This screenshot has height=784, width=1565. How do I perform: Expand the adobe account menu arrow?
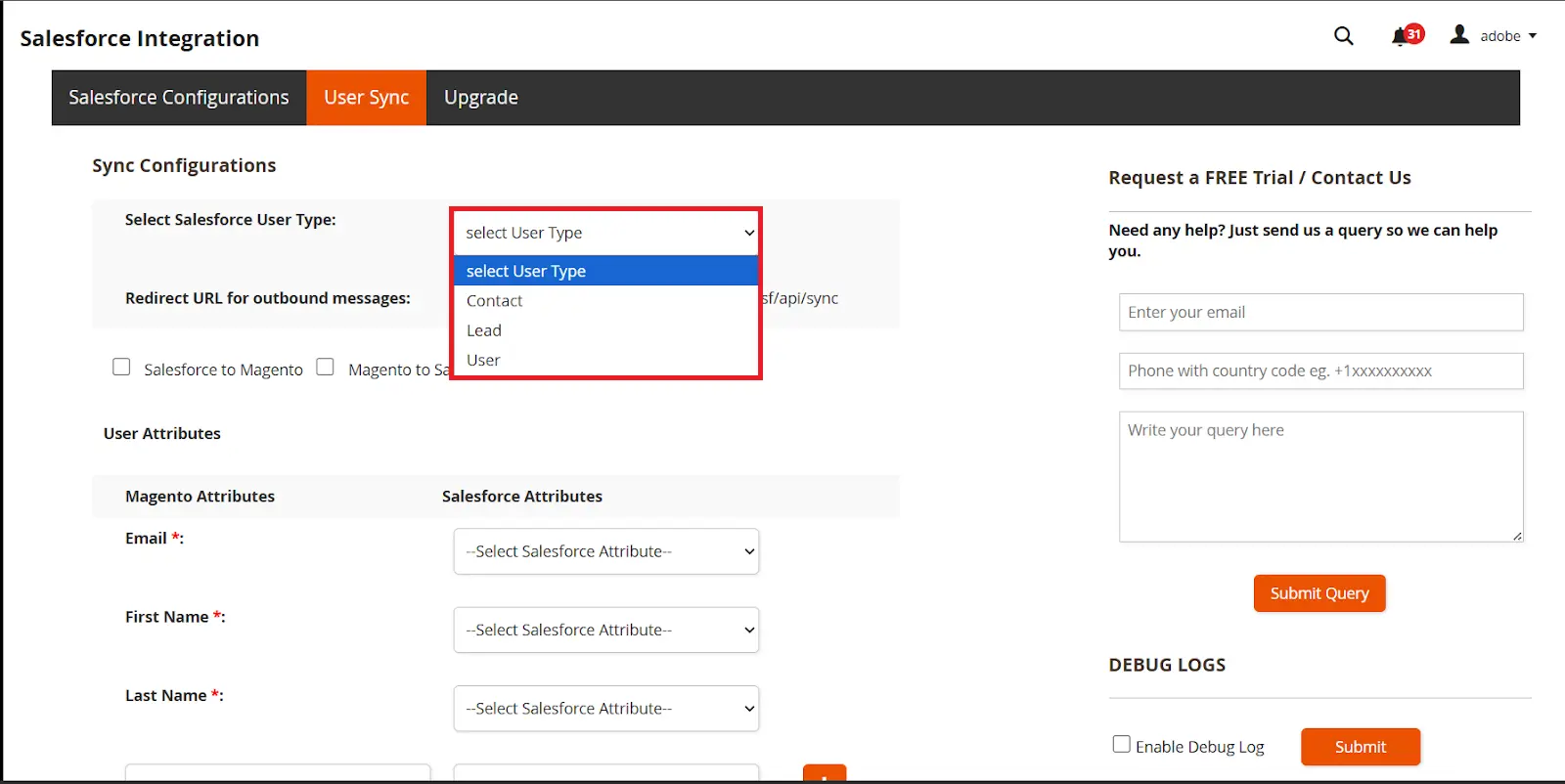coord(1533,36)
